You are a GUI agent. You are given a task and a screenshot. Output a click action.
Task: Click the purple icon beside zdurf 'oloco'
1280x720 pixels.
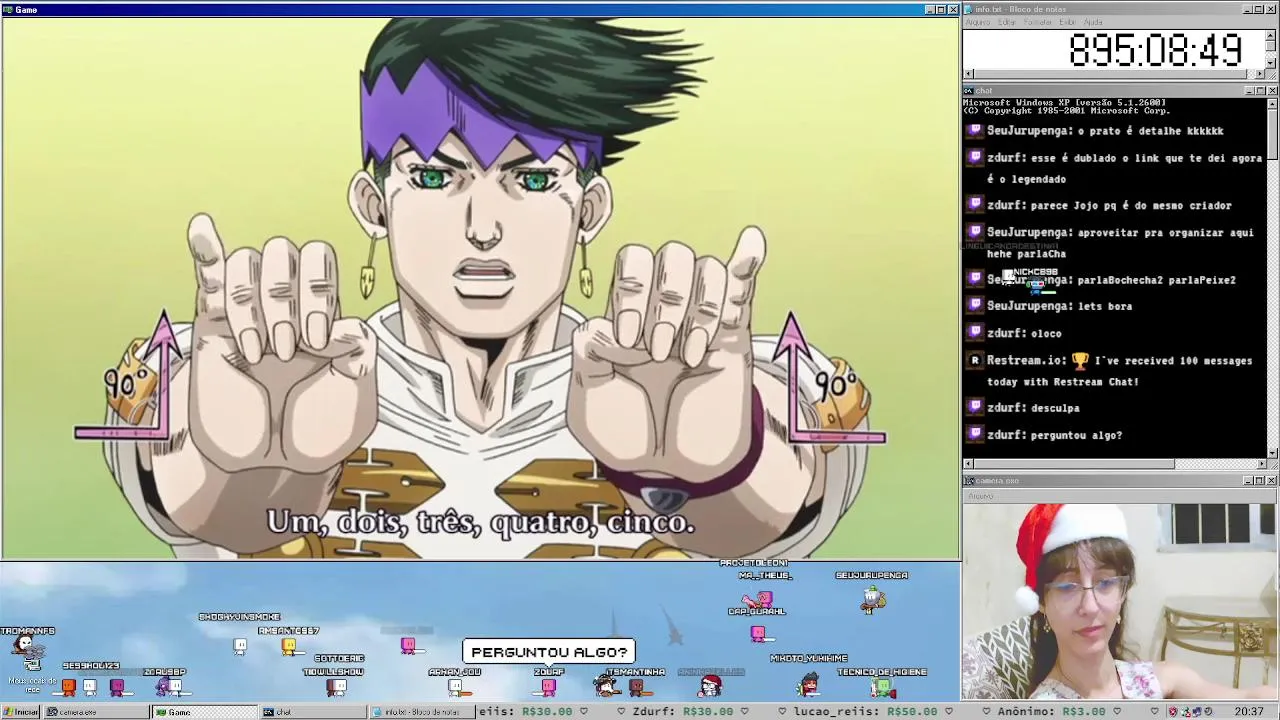[x=975, y=332]
